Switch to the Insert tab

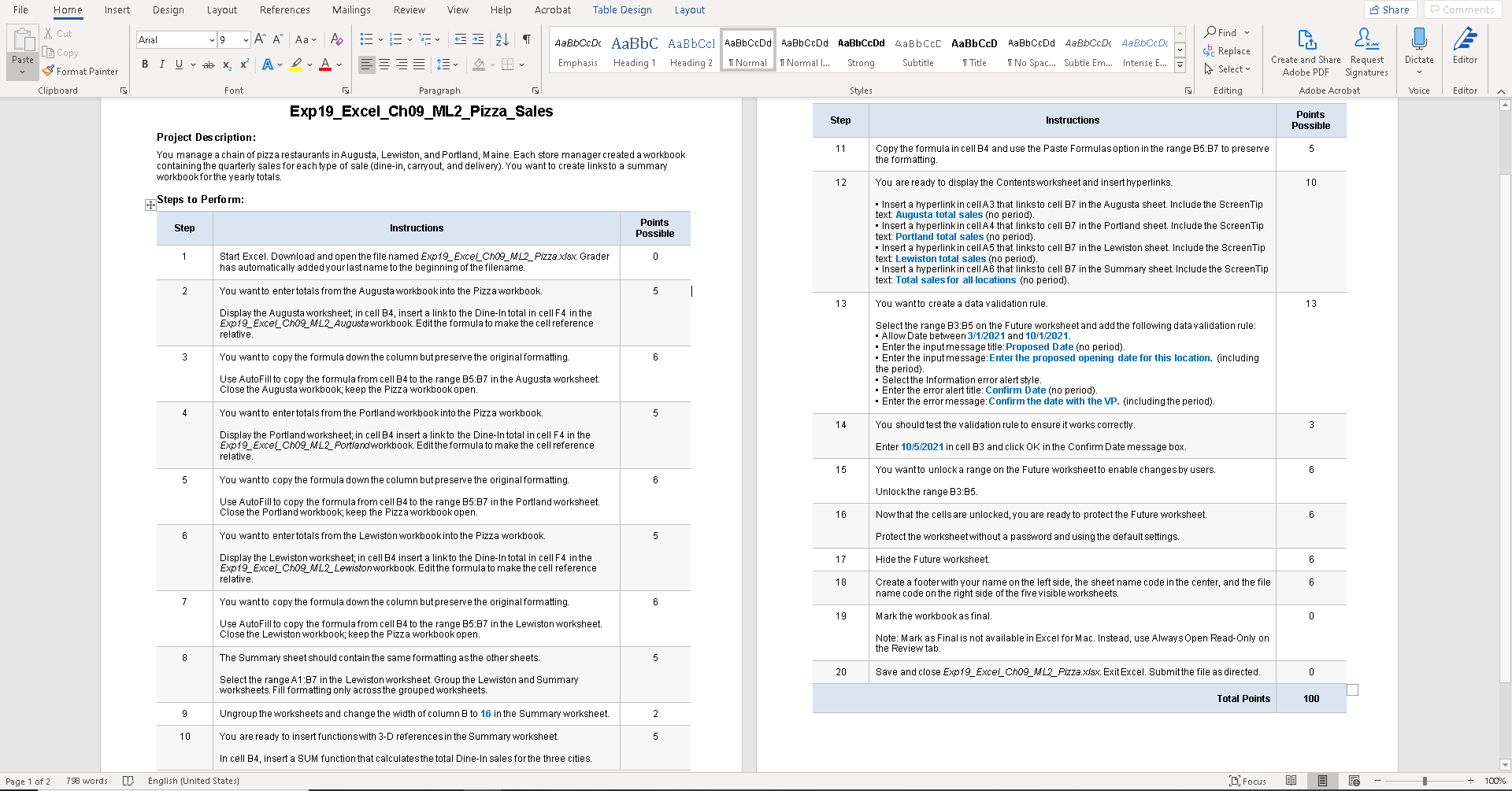pos(117,9)
